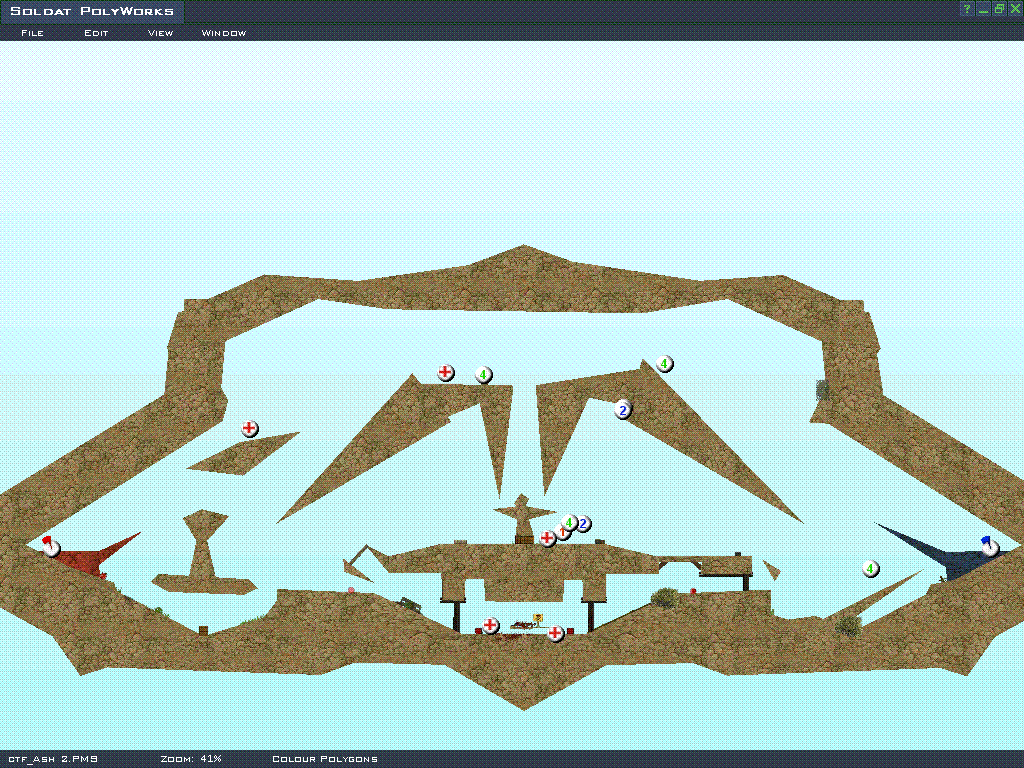Select the green 4 spawn at top-right peak
Viewport: 1024px width, 768px height.
664,364
